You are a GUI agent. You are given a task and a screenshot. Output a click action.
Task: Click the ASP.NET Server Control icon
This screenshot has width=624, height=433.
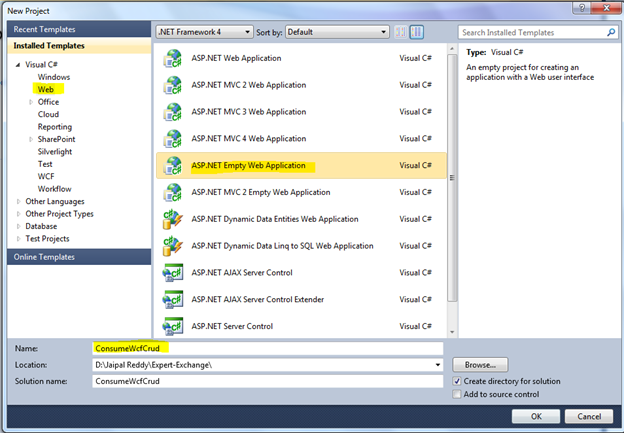[173, 326]
